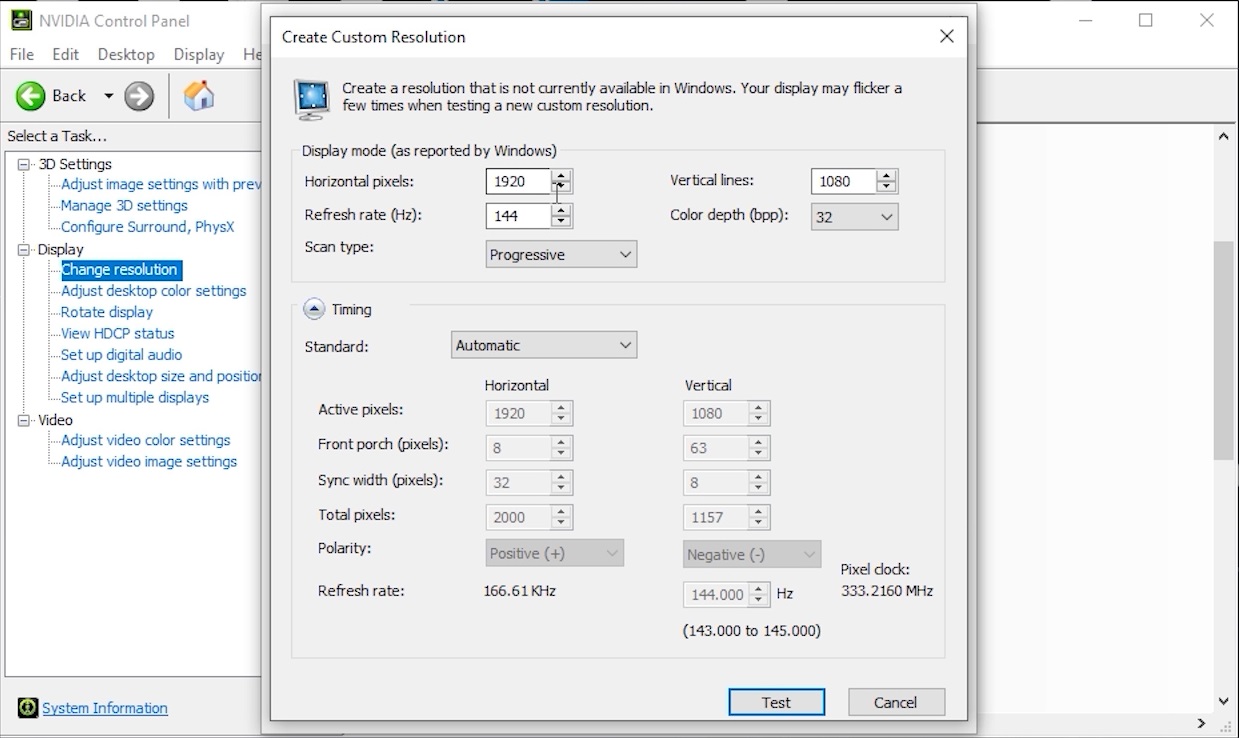
Task: Click the main window scroll-up arrow
Action: coord(1223,136)
